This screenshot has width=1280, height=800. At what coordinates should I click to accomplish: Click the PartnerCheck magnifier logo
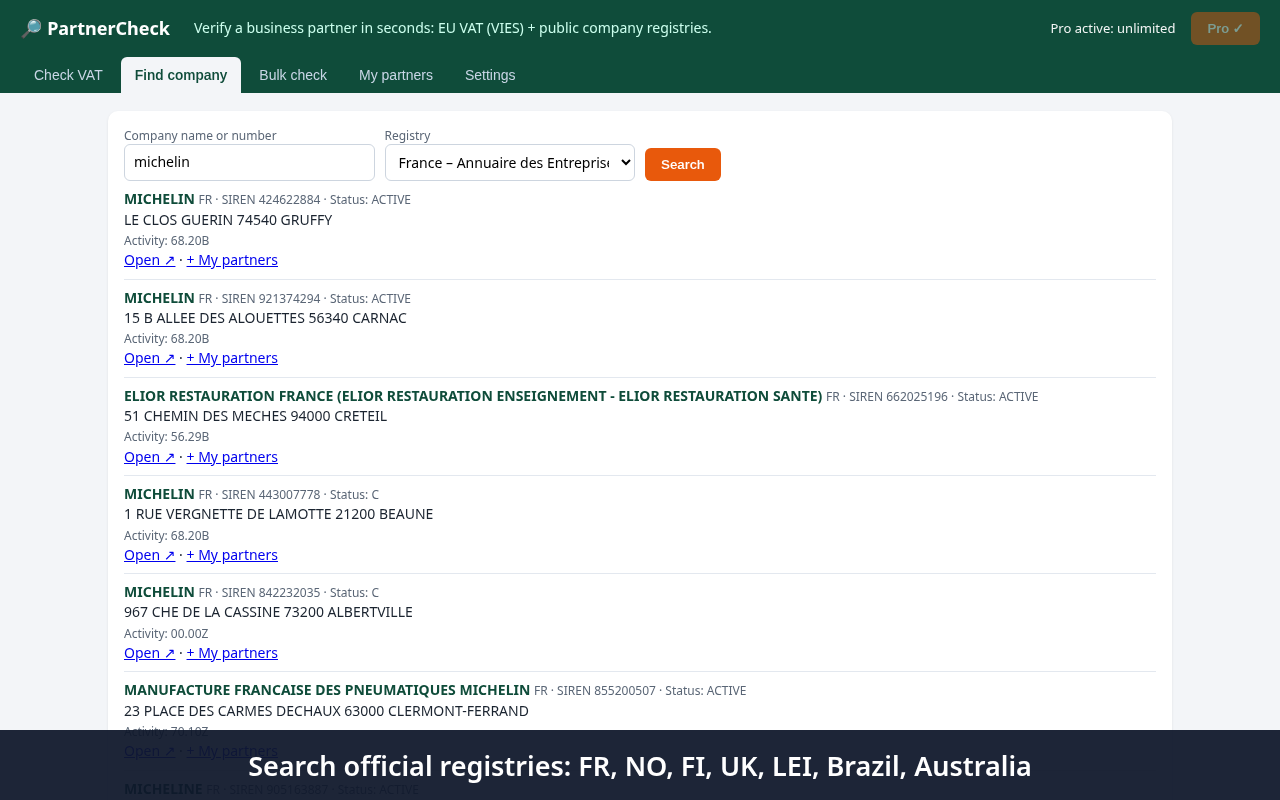32,28
